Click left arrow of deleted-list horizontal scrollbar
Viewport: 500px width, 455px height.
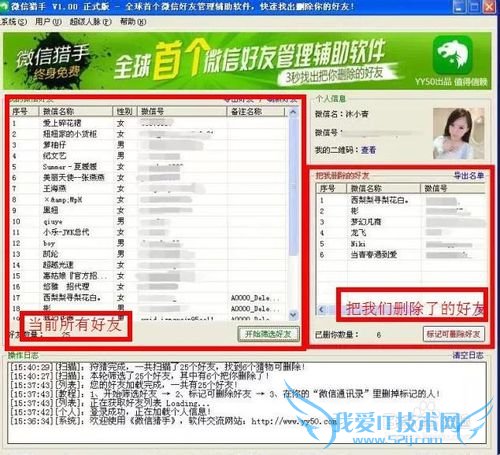(x=321, y=309)
